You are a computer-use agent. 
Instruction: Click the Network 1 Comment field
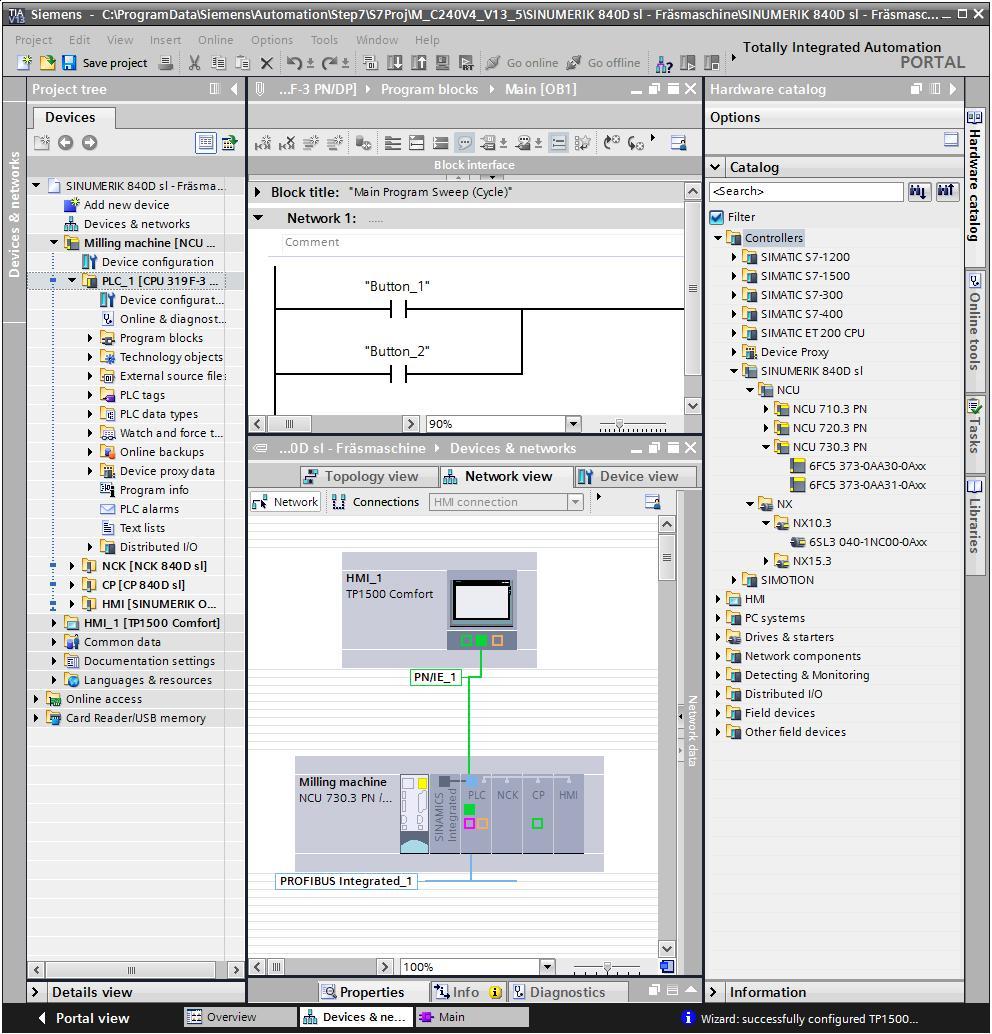point(481,243)
